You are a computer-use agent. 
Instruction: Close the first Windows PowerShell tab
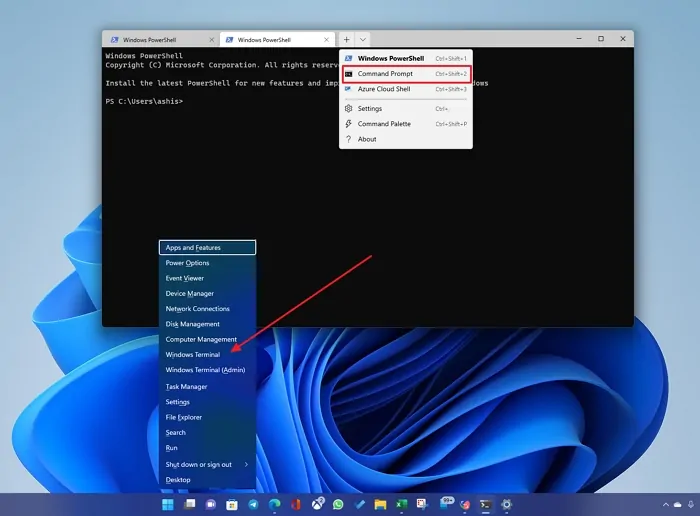[212, 40]
